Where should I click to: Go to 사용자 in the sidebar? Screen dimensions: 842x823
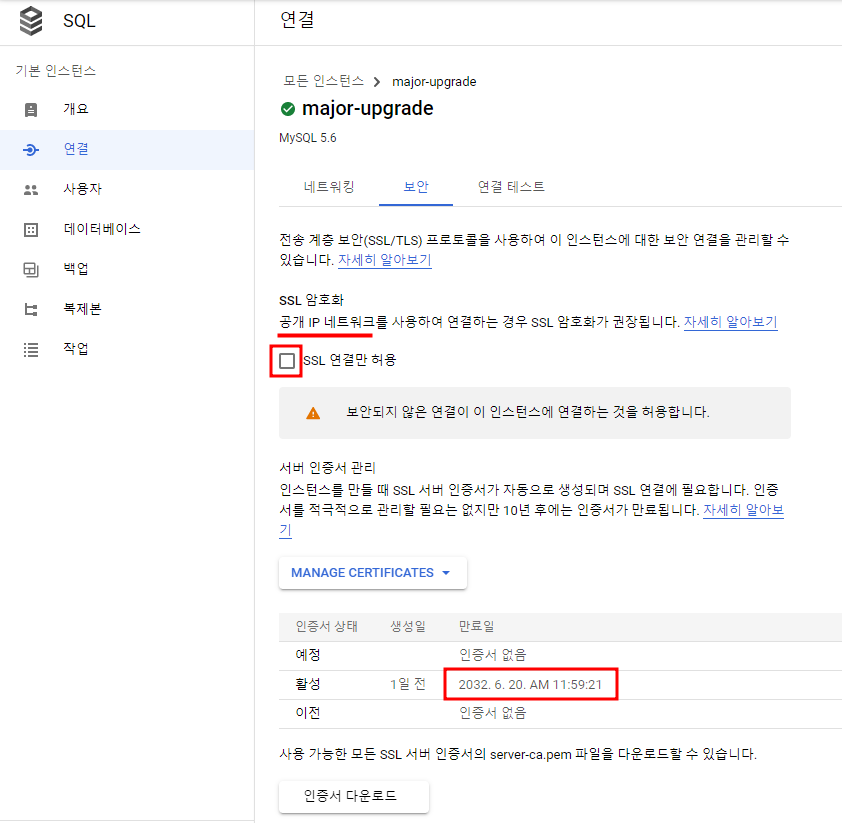coord(127,190)
